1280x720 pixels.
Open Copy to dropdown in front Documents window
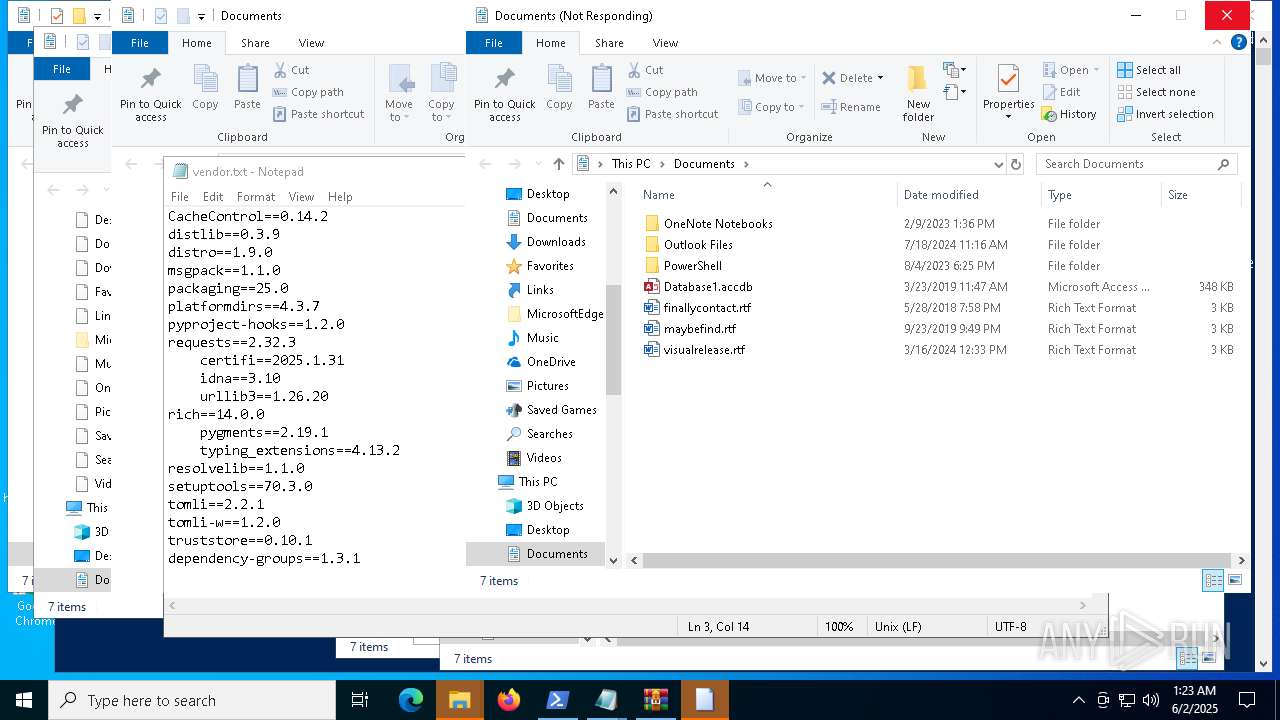[772, 107]
